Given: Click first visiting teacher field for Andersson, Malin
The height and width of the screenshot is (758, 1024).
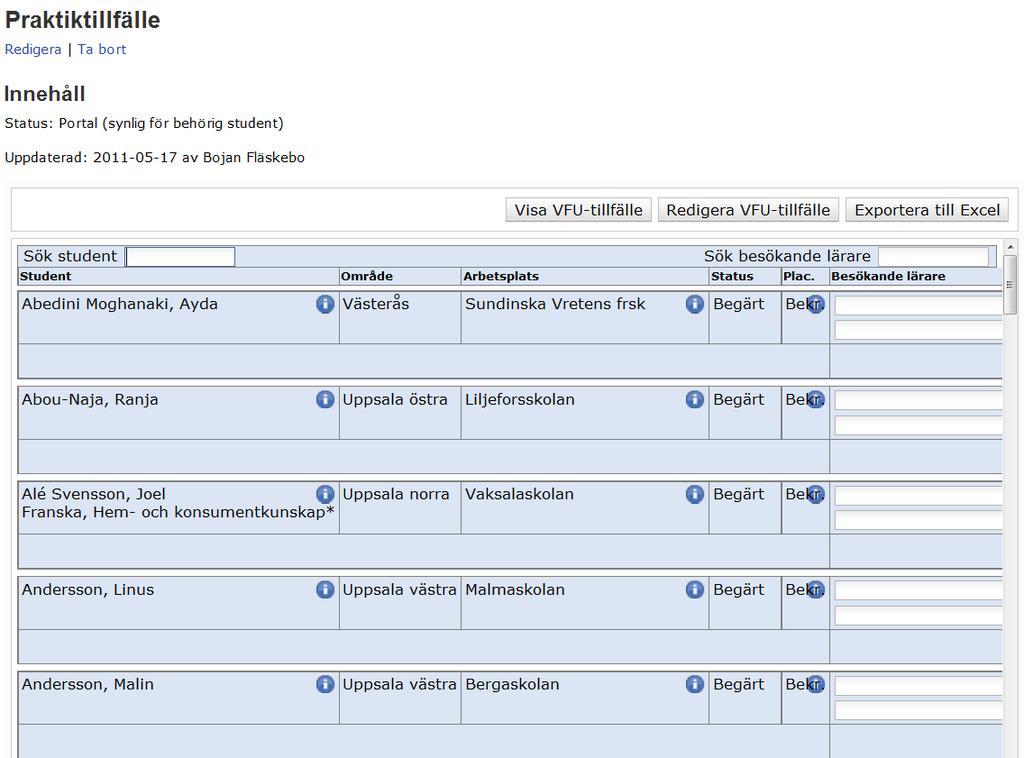Looking at the screenshot, I should [x=918, y=686].
